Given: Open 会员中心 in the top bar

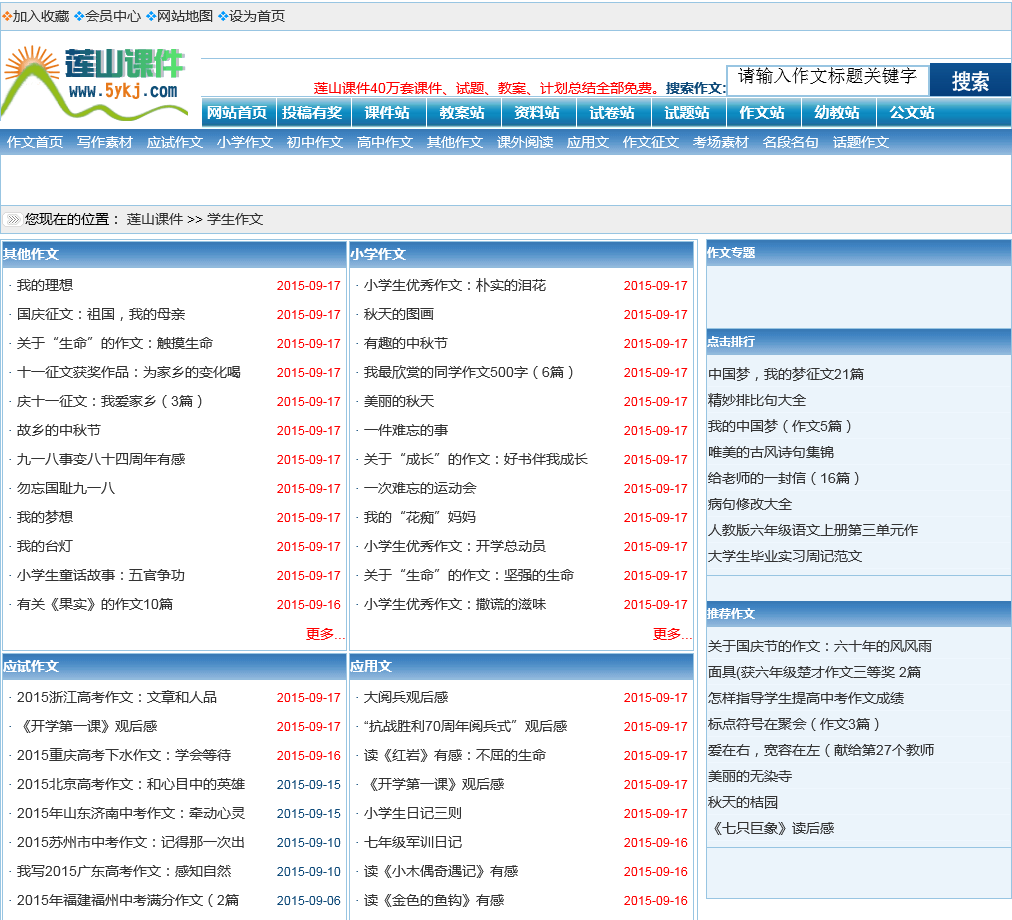Looking at the screenshot, I should pyautogui.click(x=113, y=16).
